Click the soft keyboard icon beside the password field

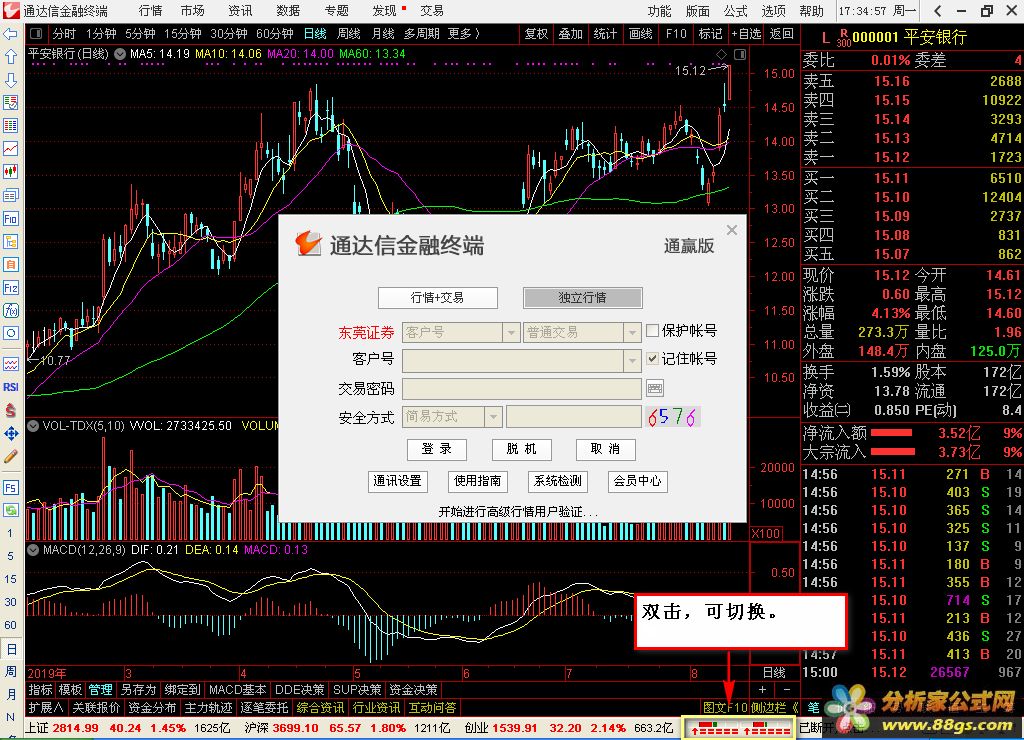(x=654, y=389)
